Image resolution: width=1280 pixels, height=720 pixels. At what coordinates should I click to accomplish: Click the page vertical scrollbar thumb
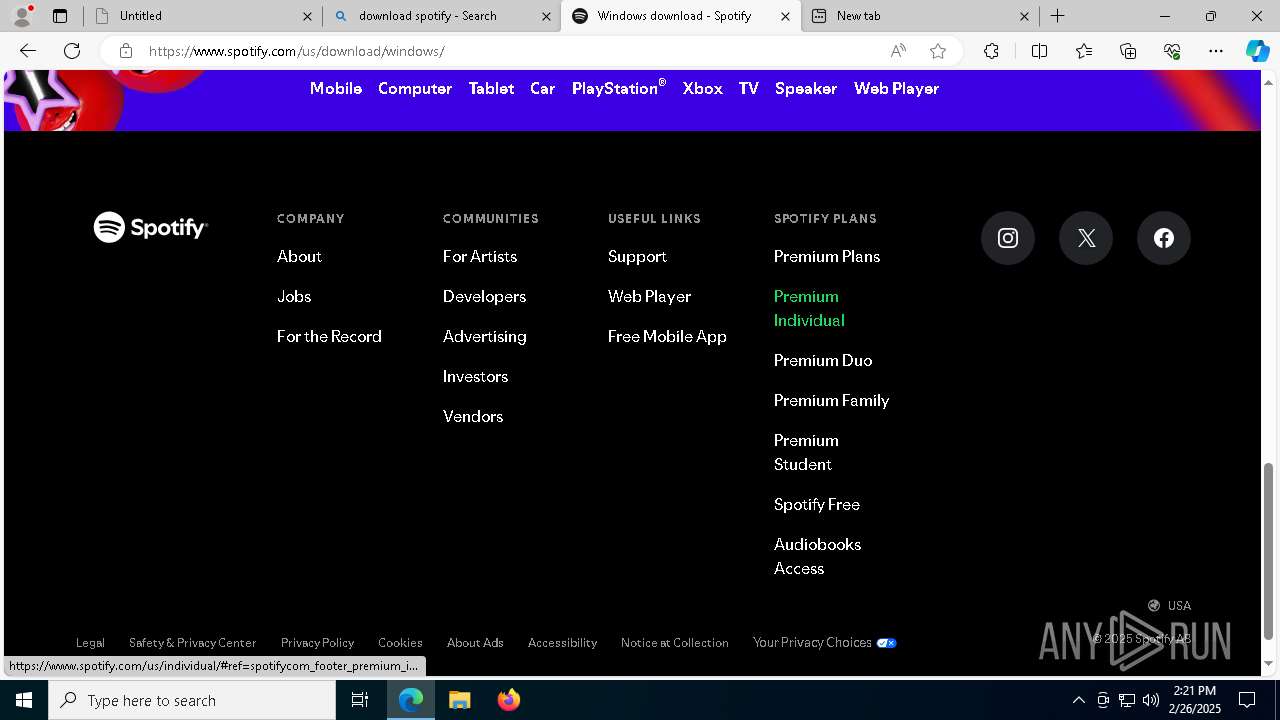click(x=1268, y=550)
